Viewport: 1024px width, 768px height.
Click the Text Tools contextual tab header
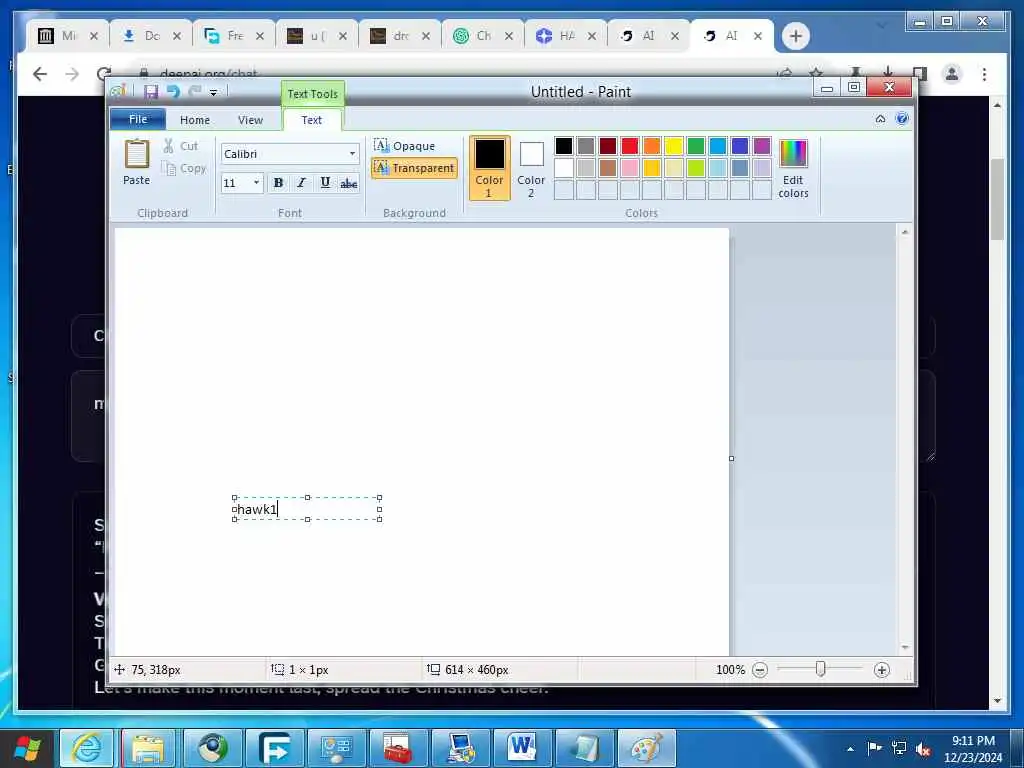pos(313,94)
